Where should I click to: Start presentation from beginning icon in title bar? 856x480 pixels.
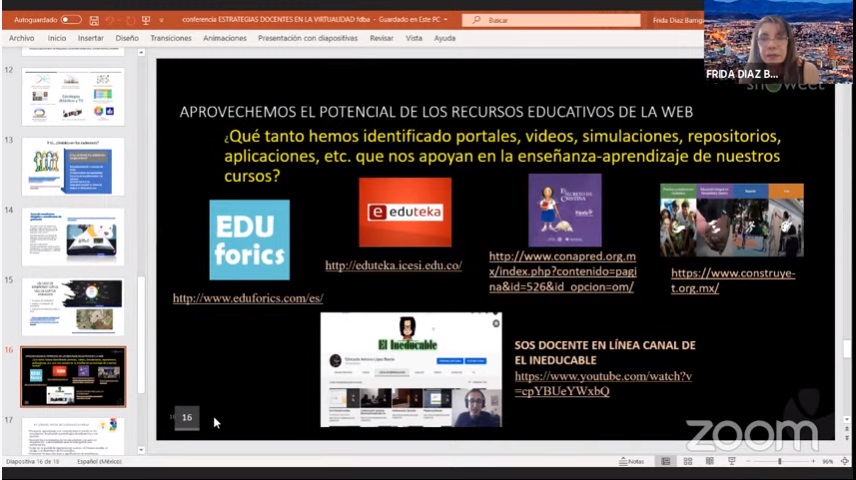click(x=146, y=19)
